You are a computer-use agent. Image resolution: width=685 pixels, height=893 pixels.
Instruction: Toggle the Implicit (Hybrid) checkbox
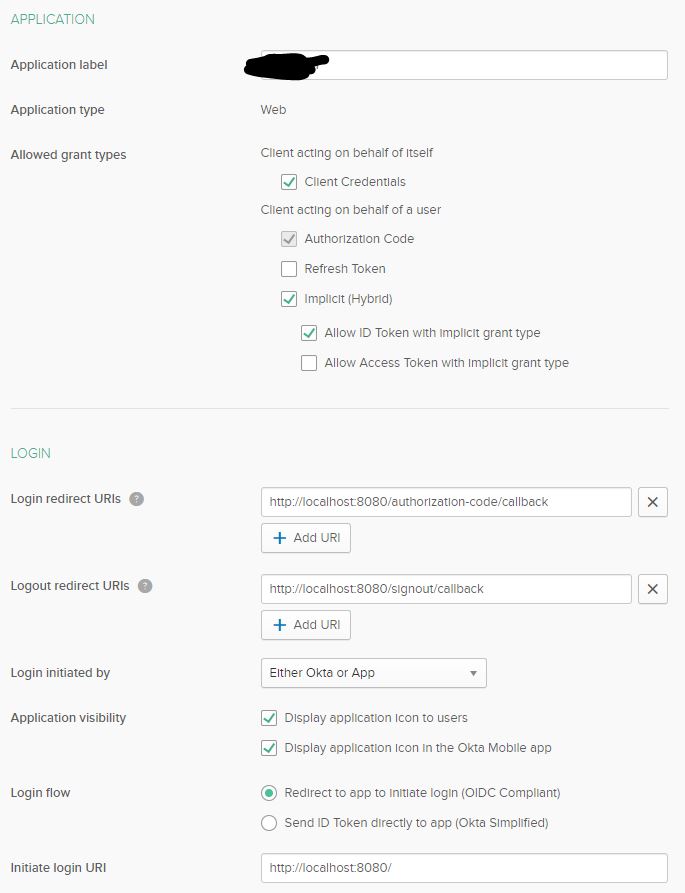[x=289, y=299]
